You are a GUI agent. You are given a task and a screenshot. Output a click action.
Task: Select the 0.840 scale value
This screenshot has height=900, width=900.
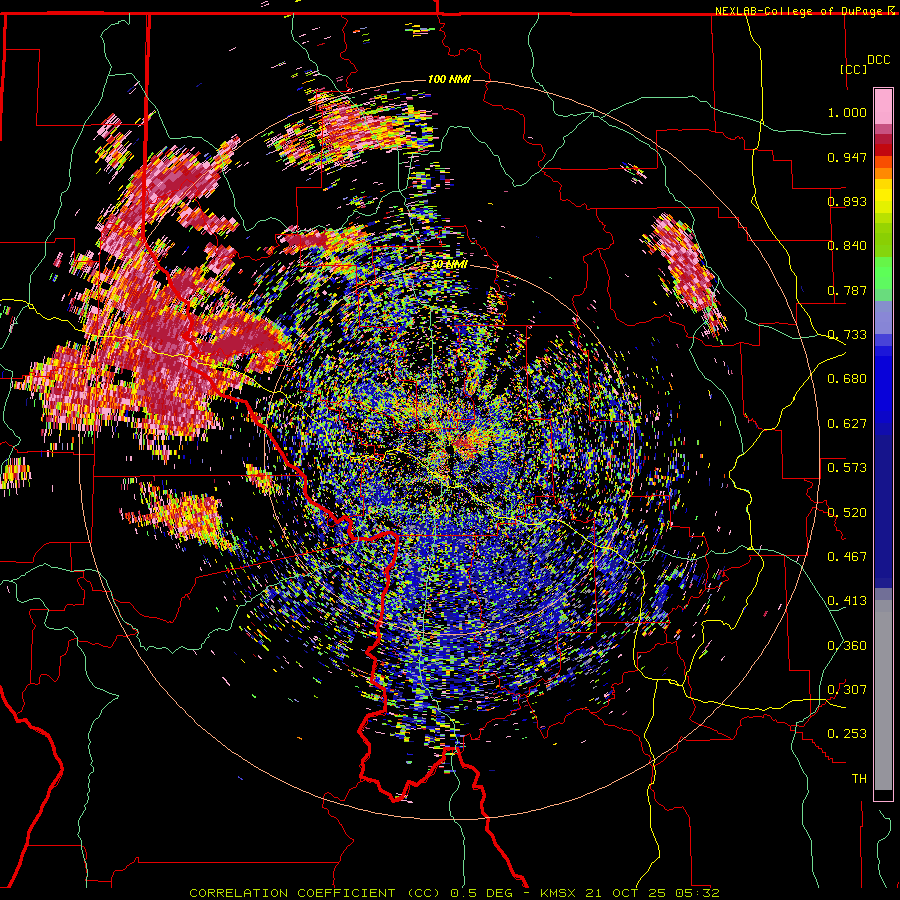click(847, 245)
